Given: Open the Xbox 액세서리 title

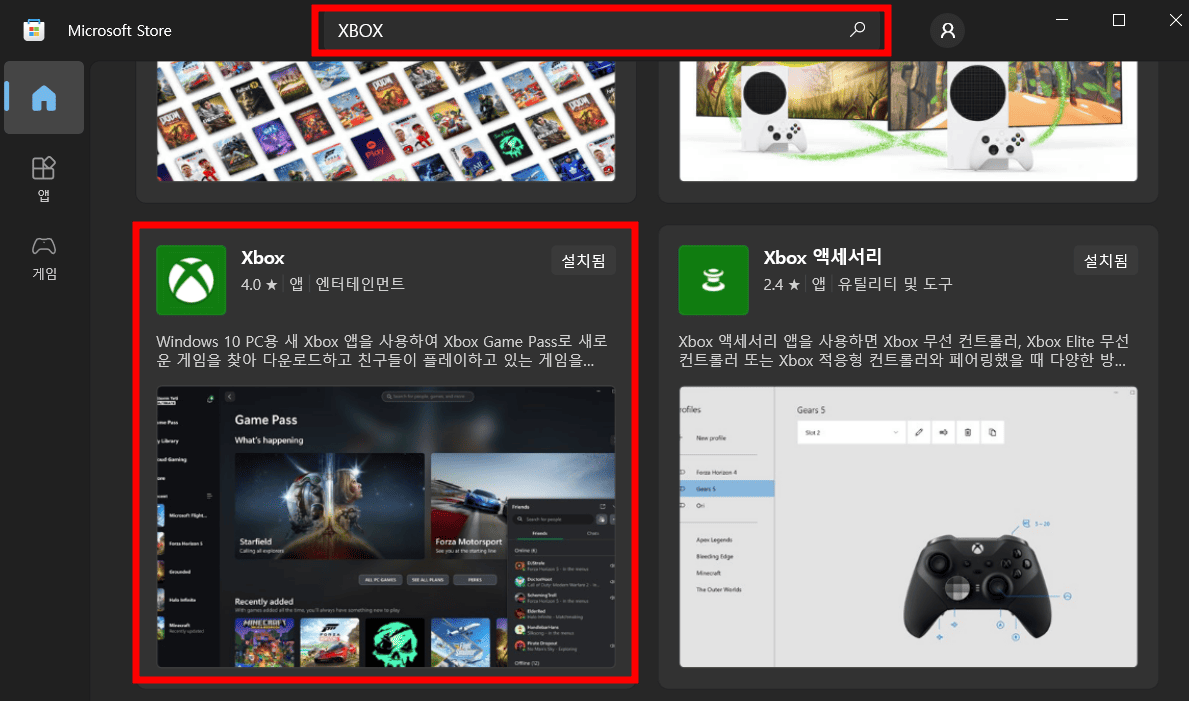Looking at the screenshot, I should click(823, 258).
